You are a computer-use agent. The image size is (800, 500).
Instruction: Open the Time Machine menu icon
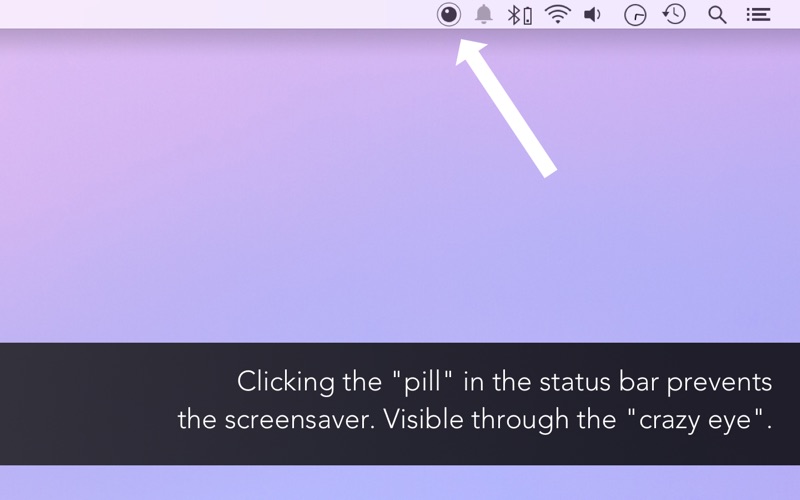(x=674, y=14)
